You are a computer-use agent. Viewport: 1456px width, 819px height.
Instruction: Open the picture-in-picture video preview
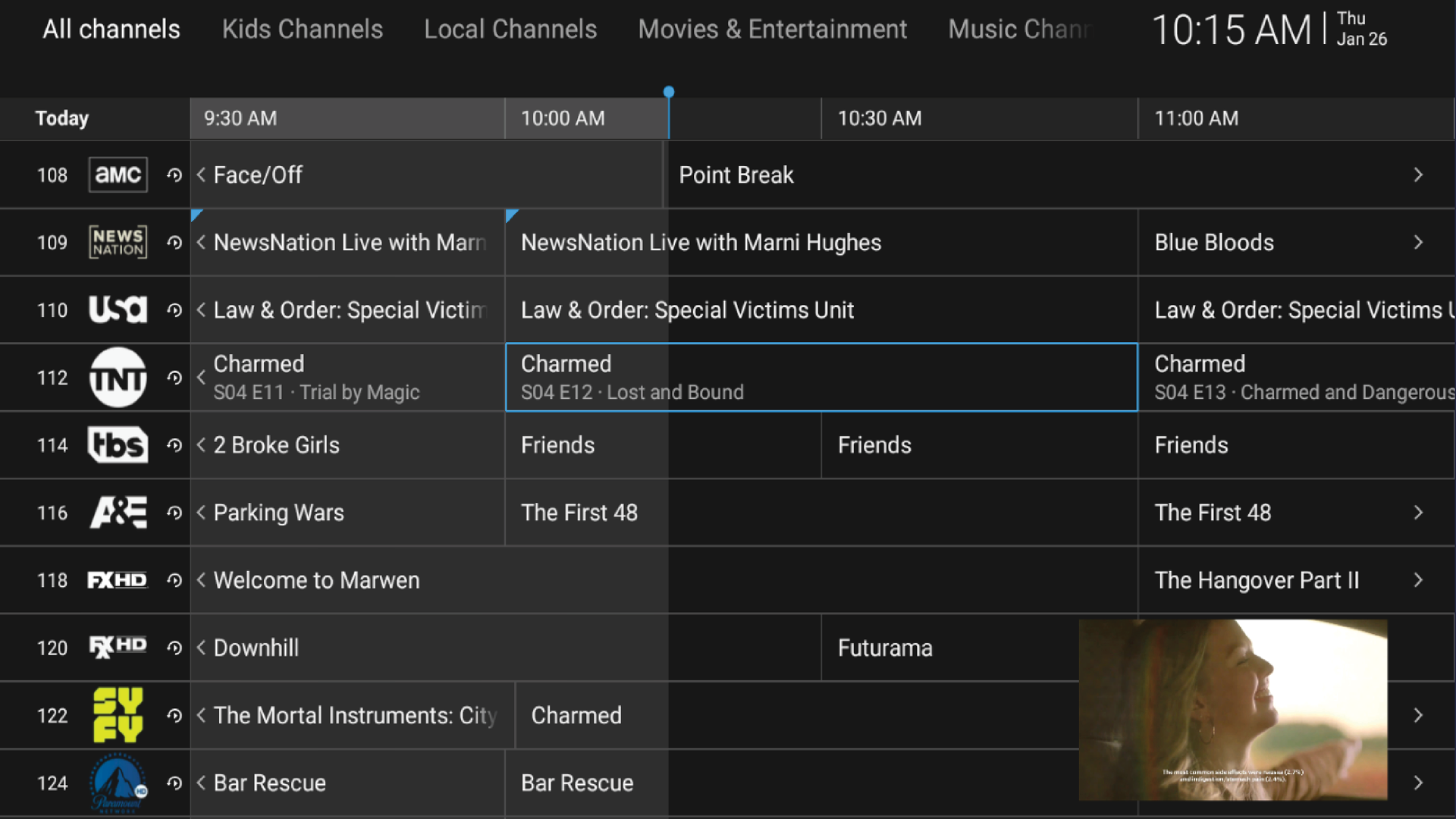(1232, 709)
